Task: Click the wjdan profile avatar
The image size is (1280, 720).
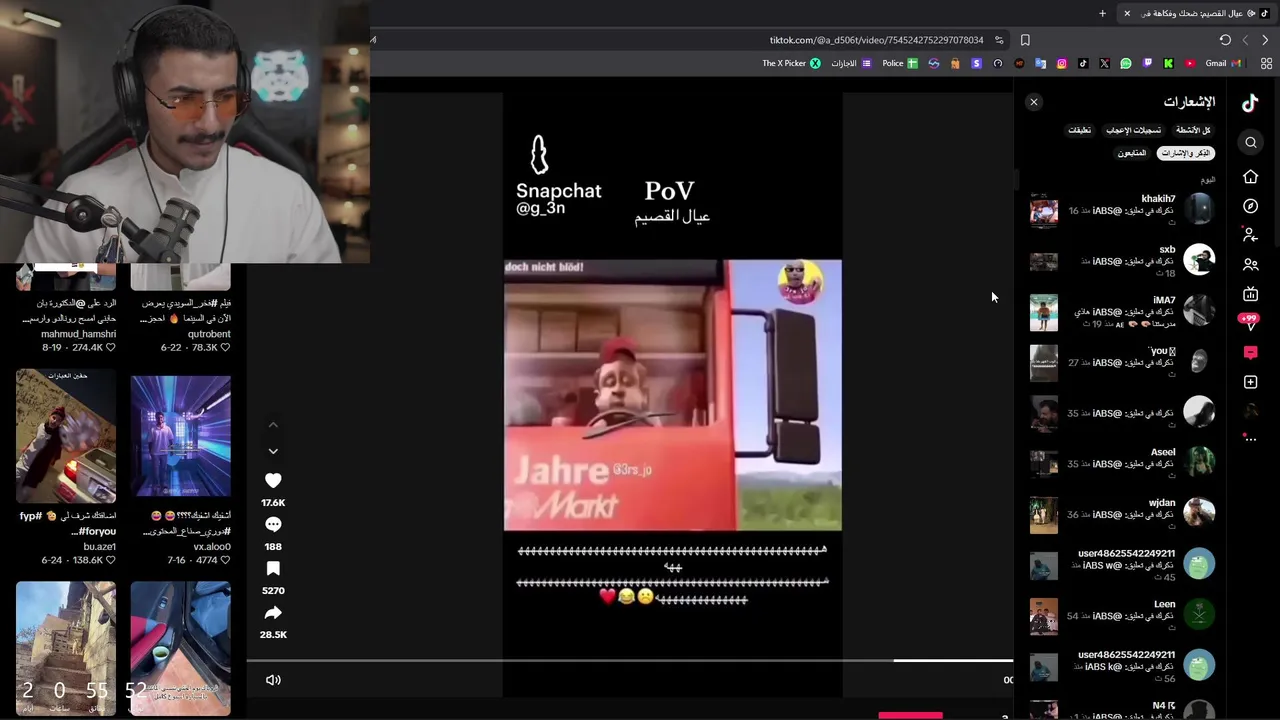Action: [1199, 513]
